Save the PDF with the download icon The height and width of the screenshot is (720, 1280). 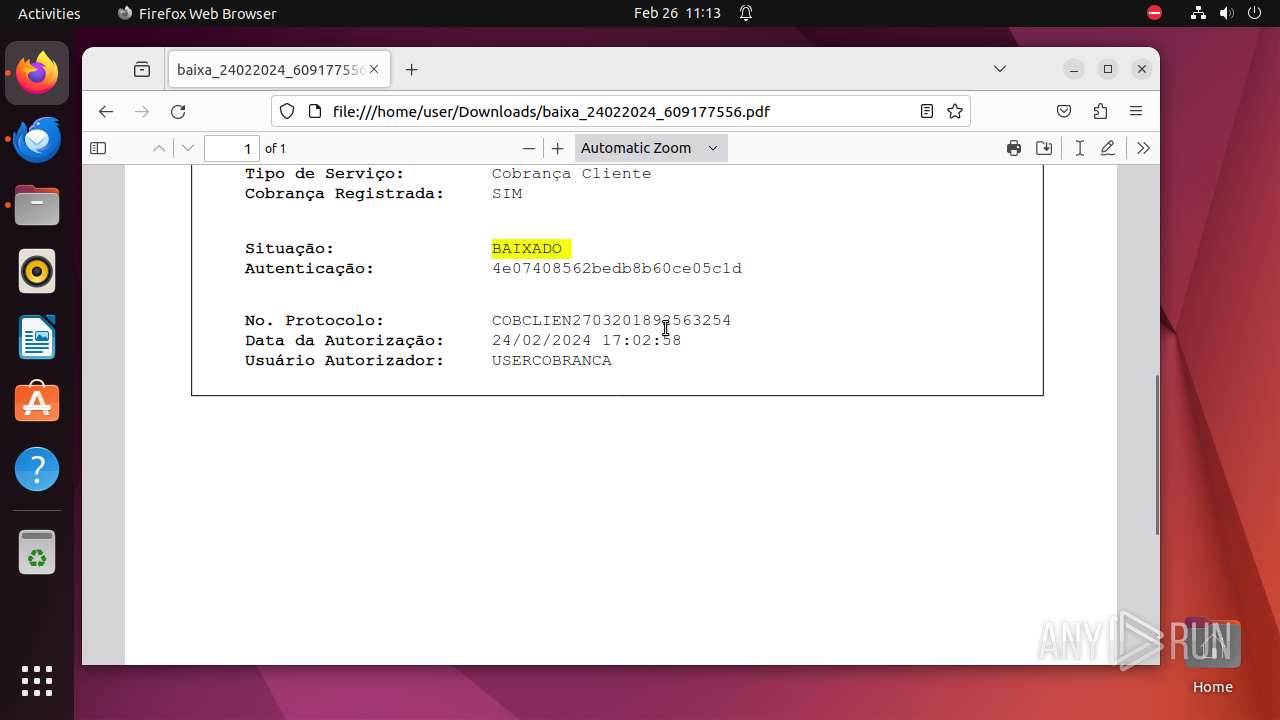(x=1044, y=148)
